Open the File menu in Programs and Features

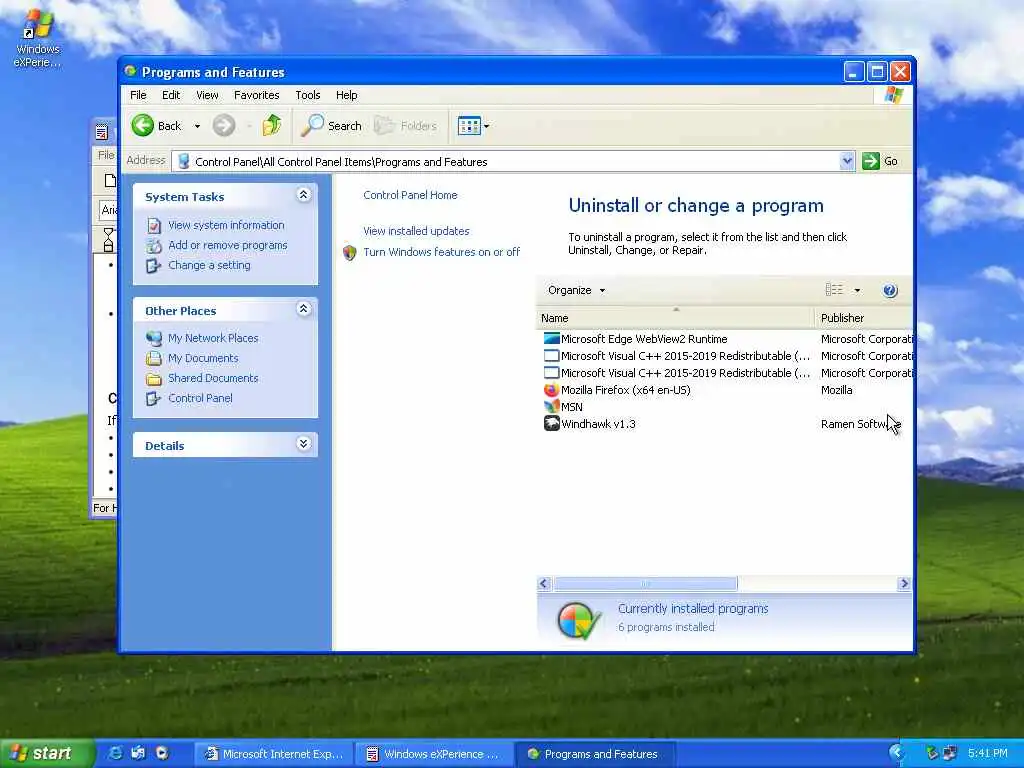tap(138, 95)
